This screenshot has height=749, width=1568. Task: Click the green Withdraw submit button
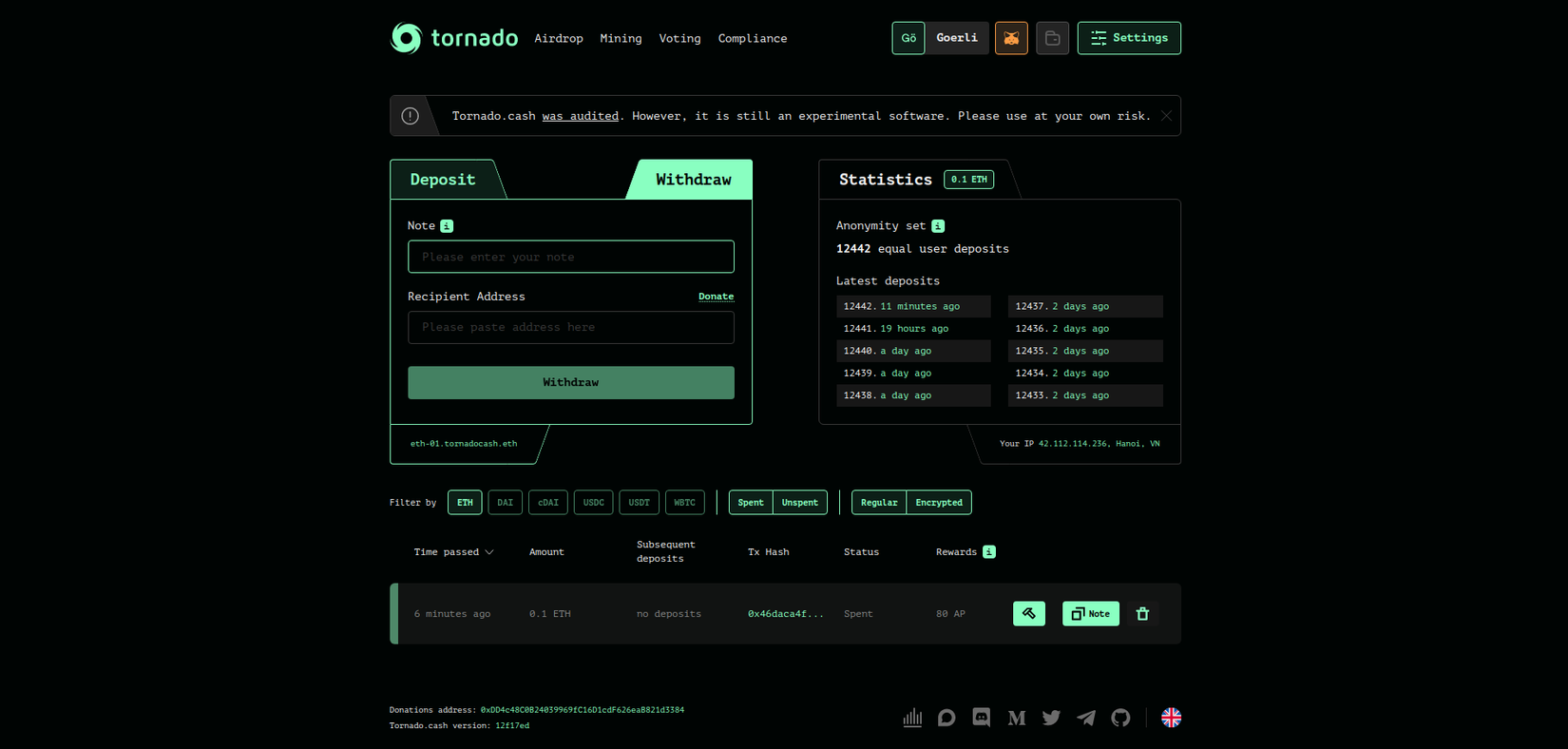(571, 383)
